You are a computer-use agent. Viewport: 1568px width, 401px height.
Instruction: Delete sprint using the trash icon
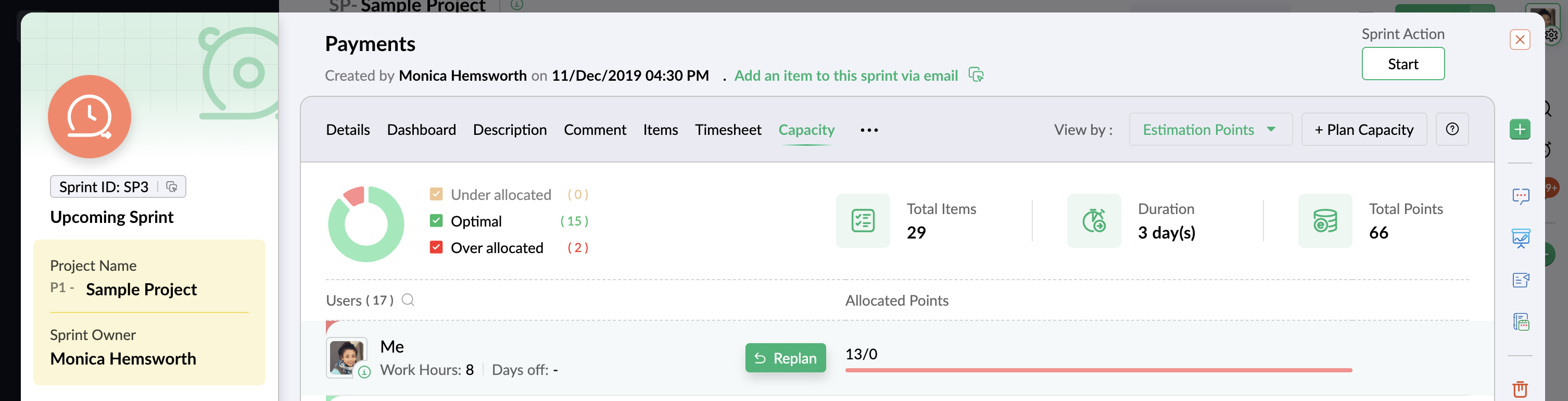pos(1520,388)
